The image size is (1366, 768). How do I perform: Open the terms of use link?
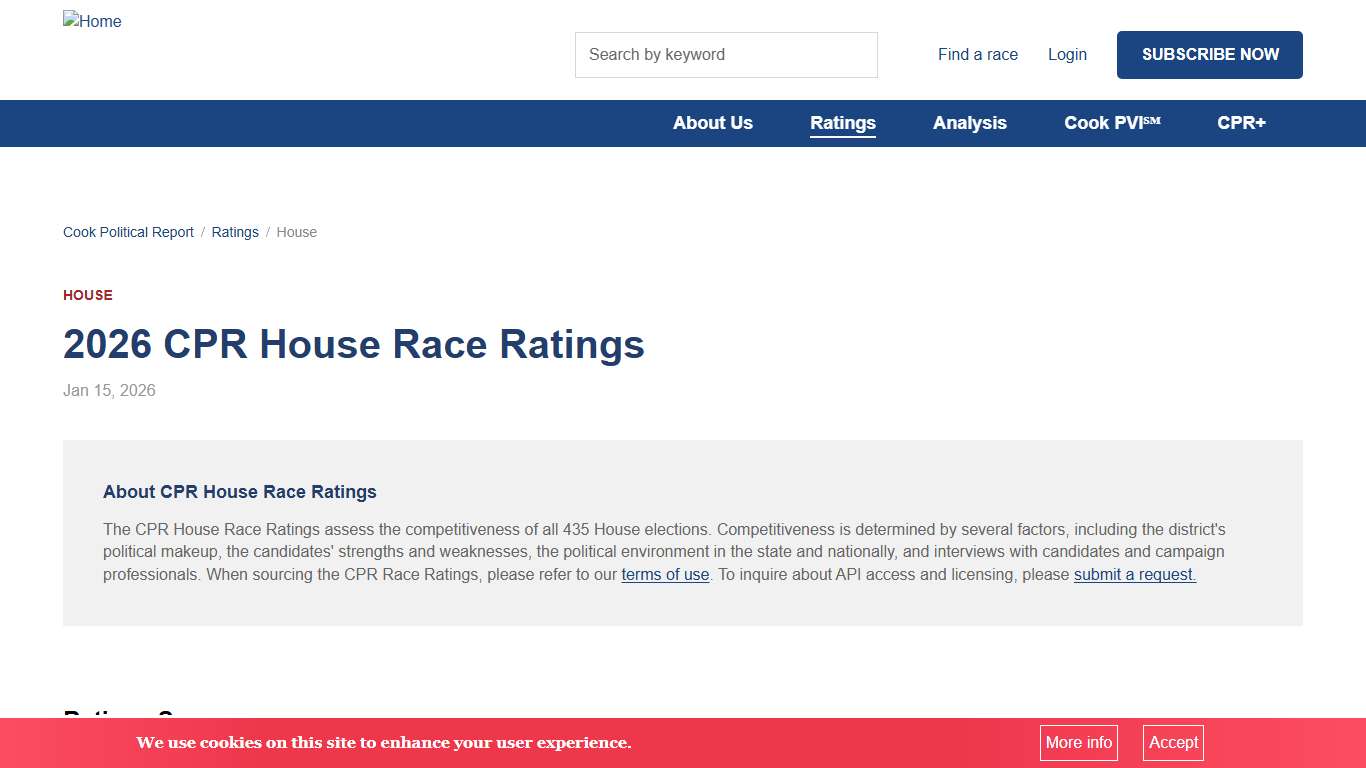point(665,575)
